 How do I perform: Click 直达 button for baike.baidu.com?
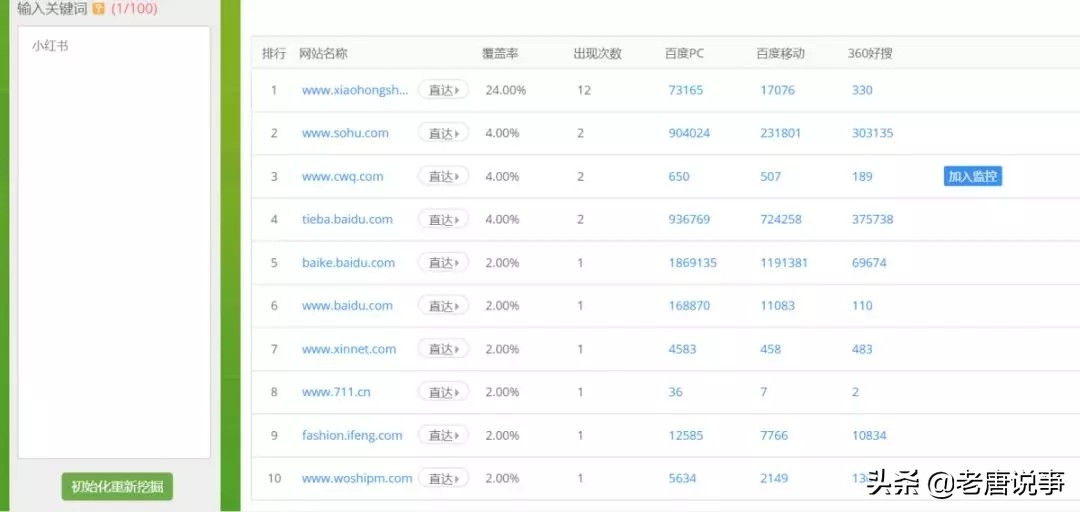(444, 263)
